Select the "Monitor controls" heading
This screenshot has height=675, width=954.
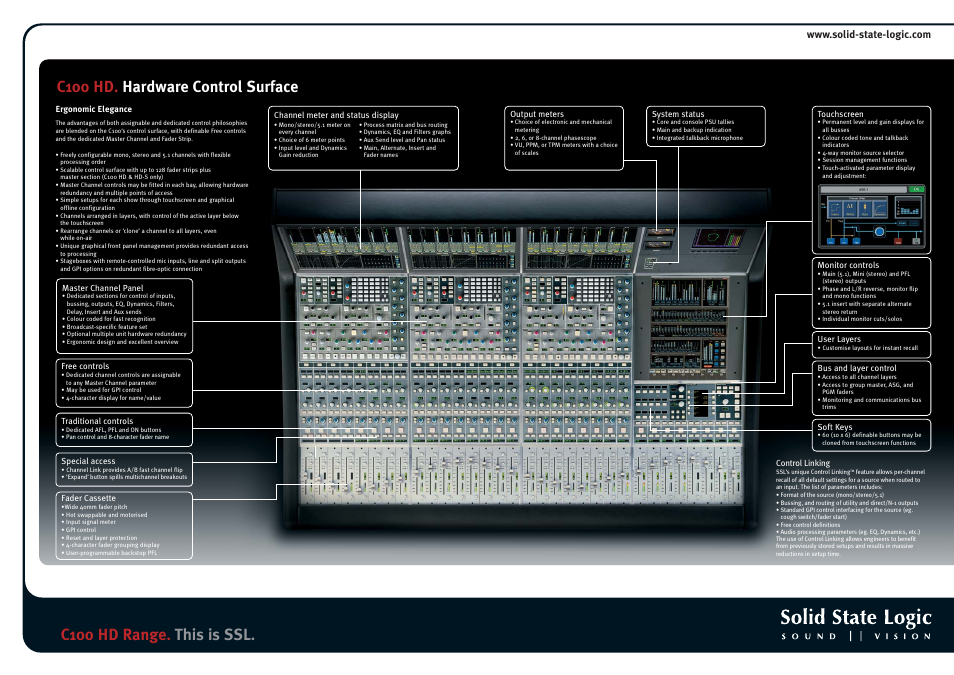click(x=848, y=265)
